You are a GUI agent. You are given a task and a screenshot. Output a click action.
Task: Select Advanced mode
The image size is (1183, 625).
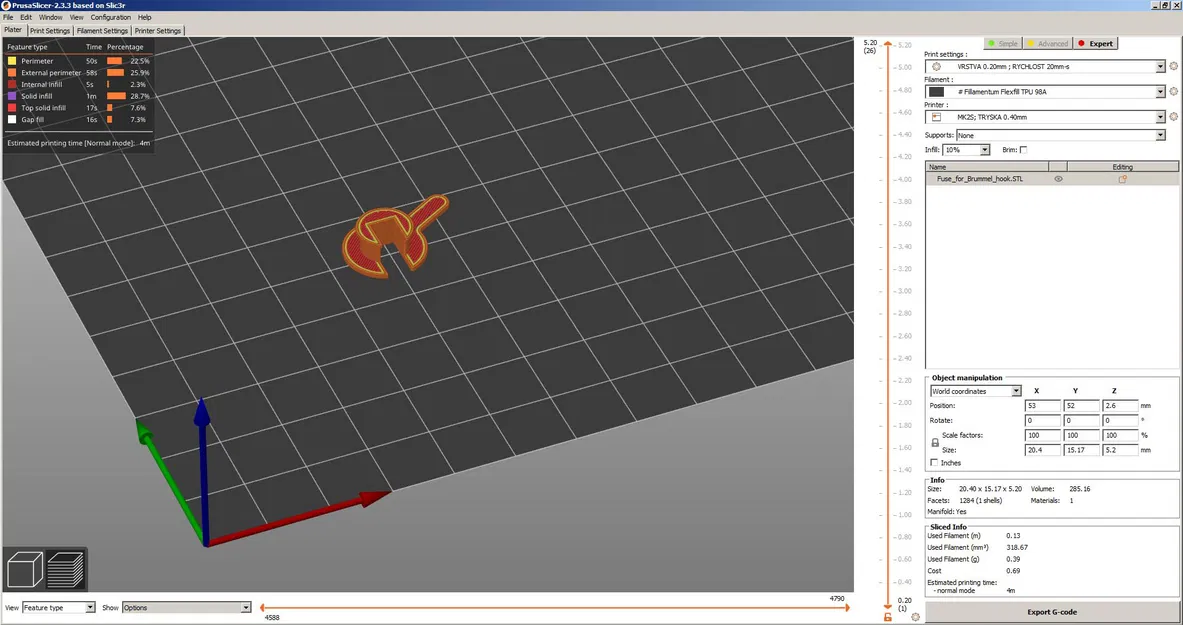(x=1047, y=44)
